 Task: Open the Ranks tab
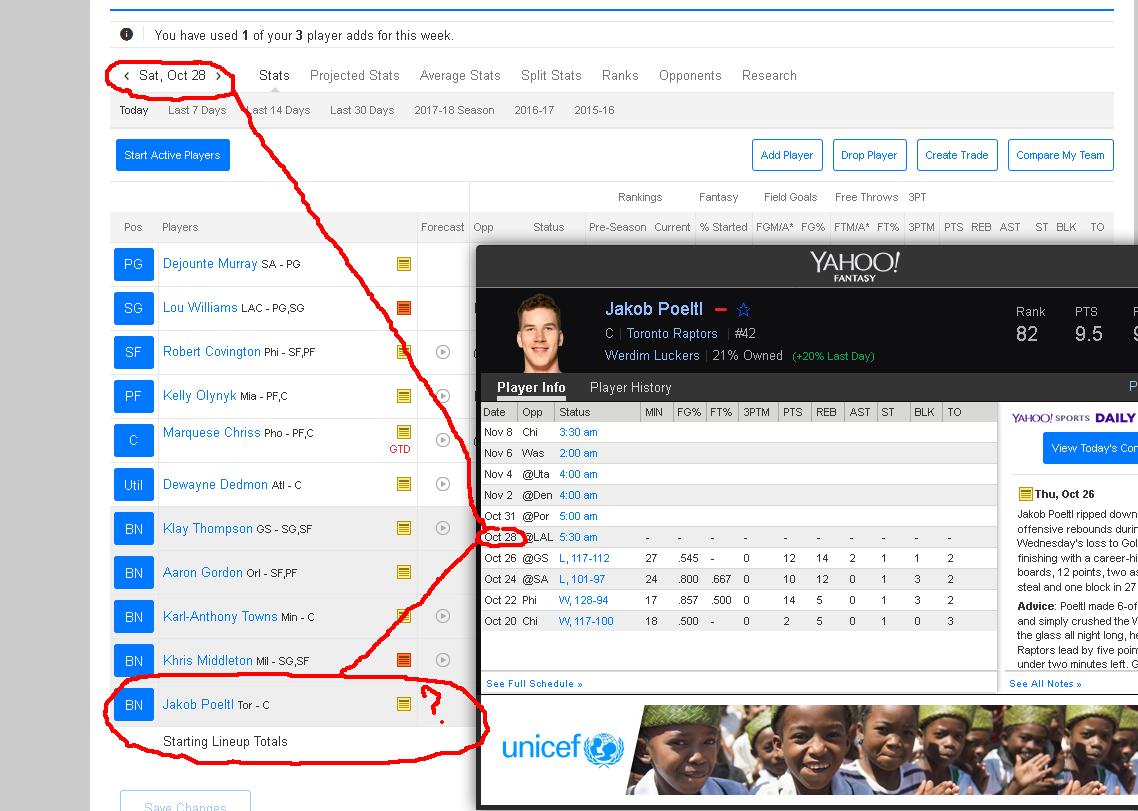click(x=620, y=76)
